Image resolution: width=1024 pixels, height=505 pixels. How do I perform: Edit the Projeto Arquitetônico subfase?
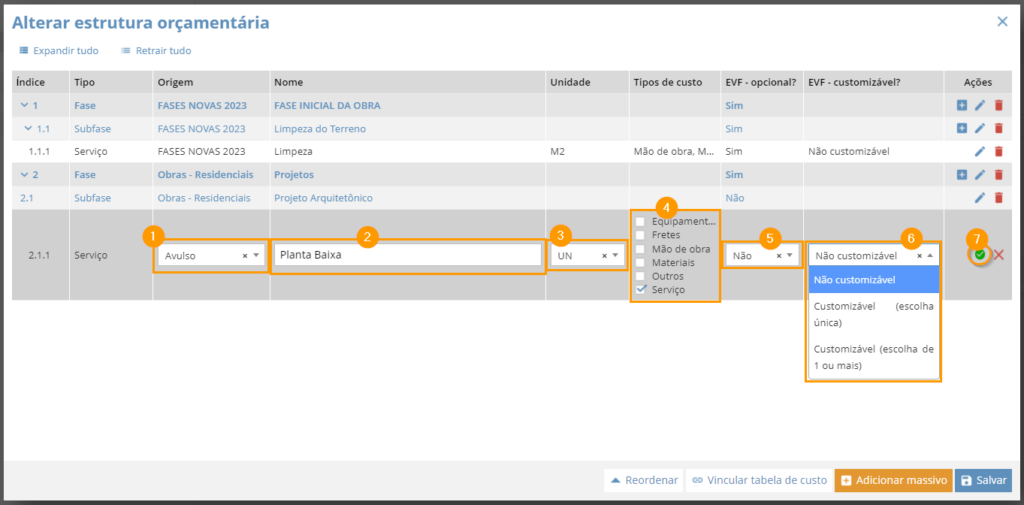[x=980, y=197]
